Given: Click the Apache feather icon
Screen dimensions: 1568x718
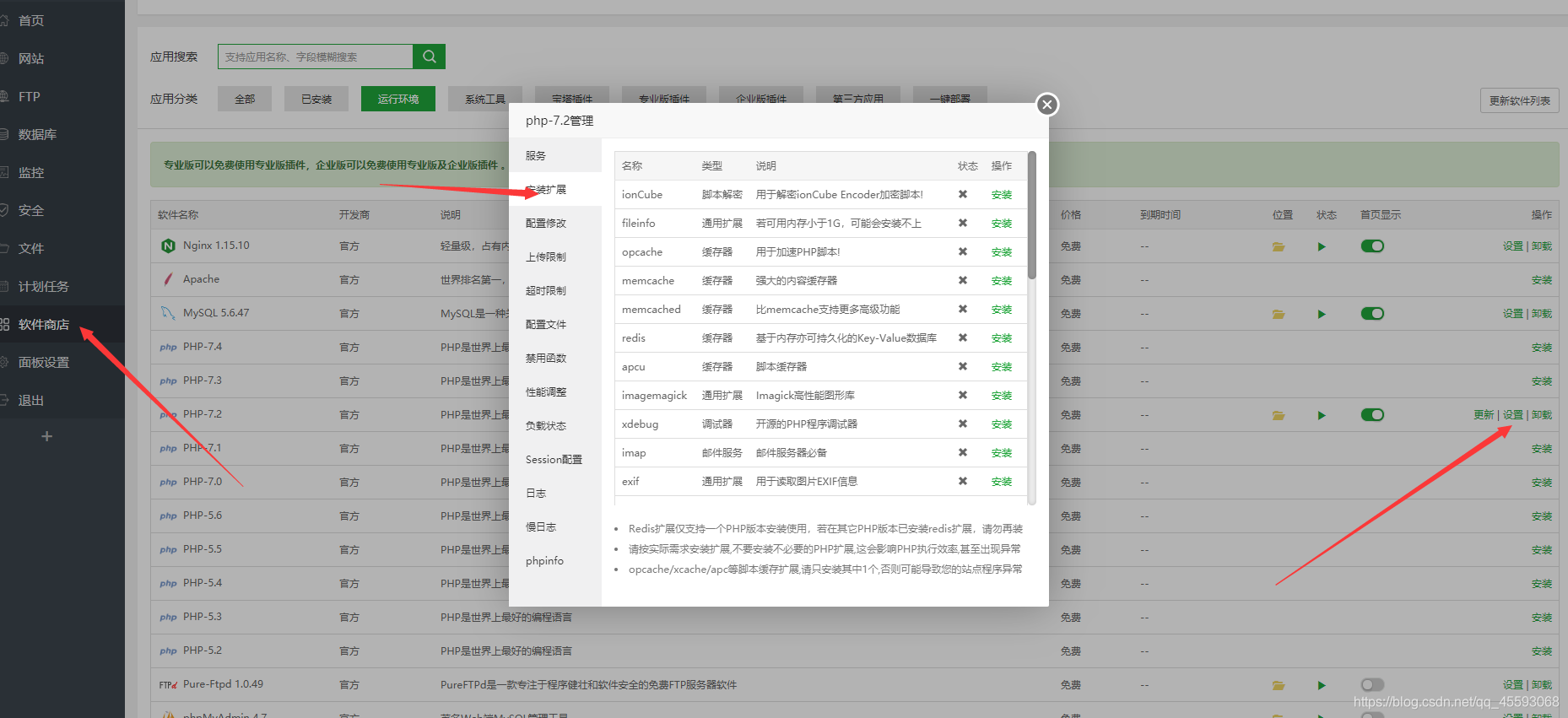Looking at the screenshot, I should [168, 279].
